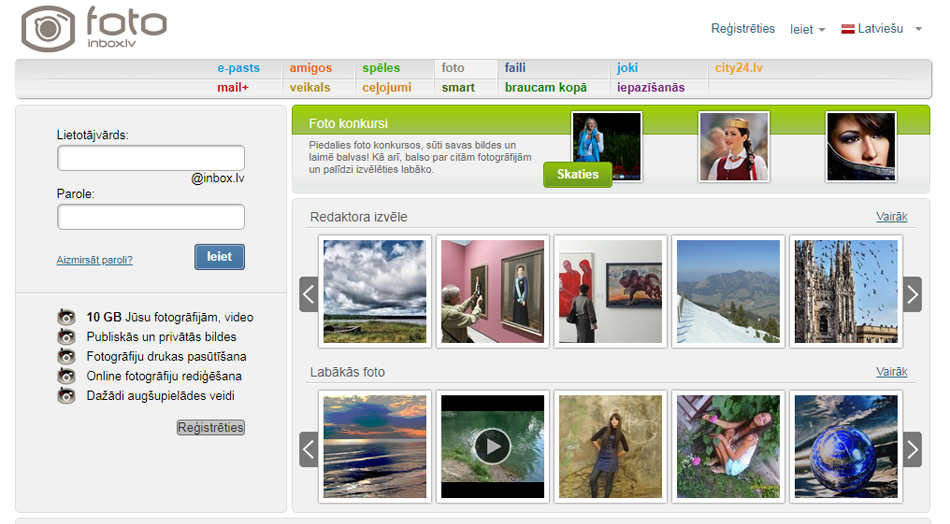Open the e-pasts navigation tab

[238, 68]
